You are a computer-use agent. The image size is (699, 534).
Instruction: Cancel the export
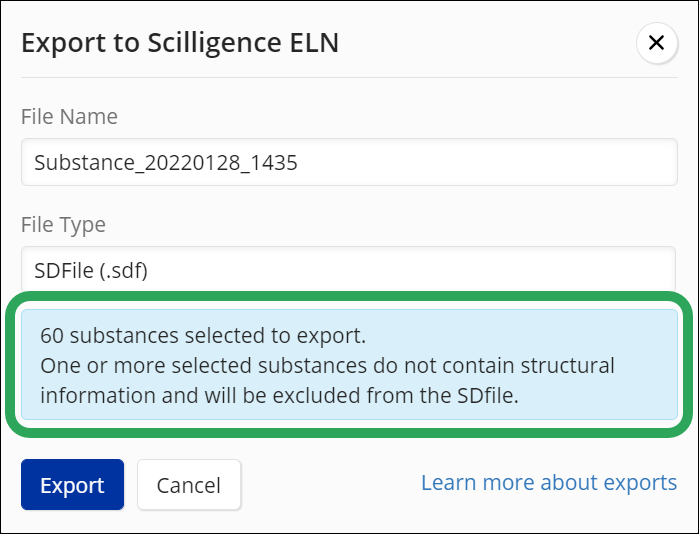point(189,485)
